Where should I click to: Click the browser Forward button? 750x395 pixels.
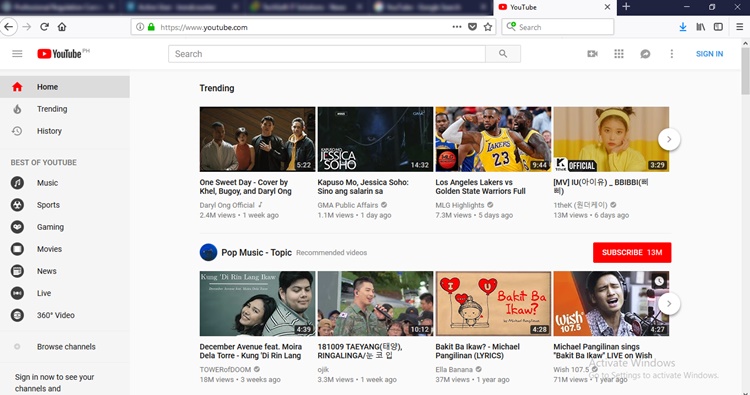[27, 27]
